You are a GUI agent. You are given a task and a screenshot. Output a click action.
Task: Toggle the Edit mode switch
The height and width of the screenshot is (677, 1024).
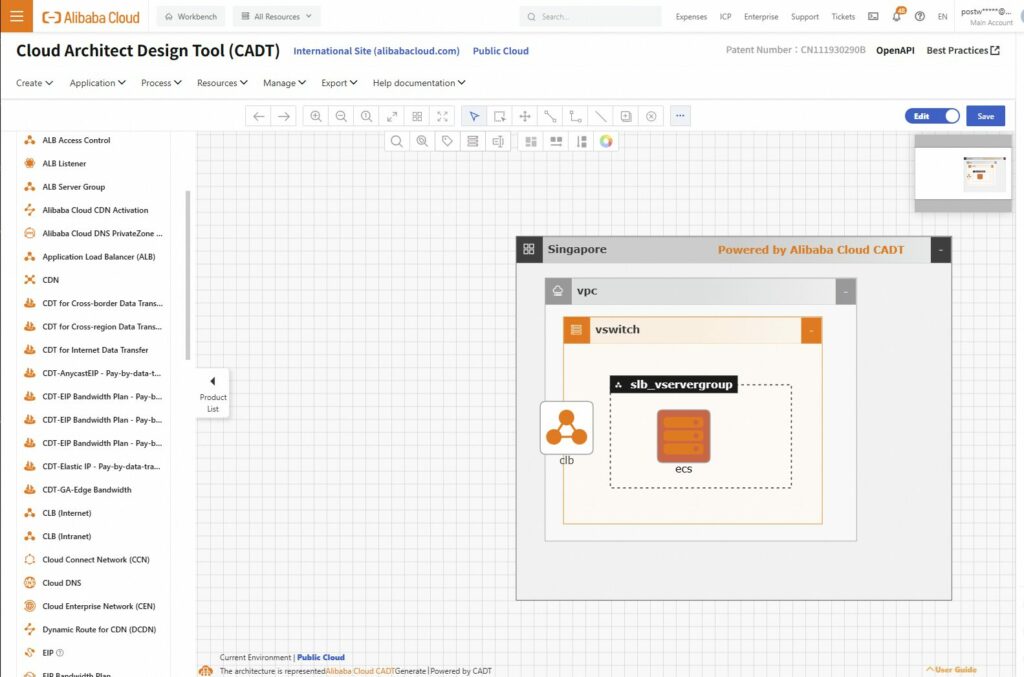click(x=932, y=116)
